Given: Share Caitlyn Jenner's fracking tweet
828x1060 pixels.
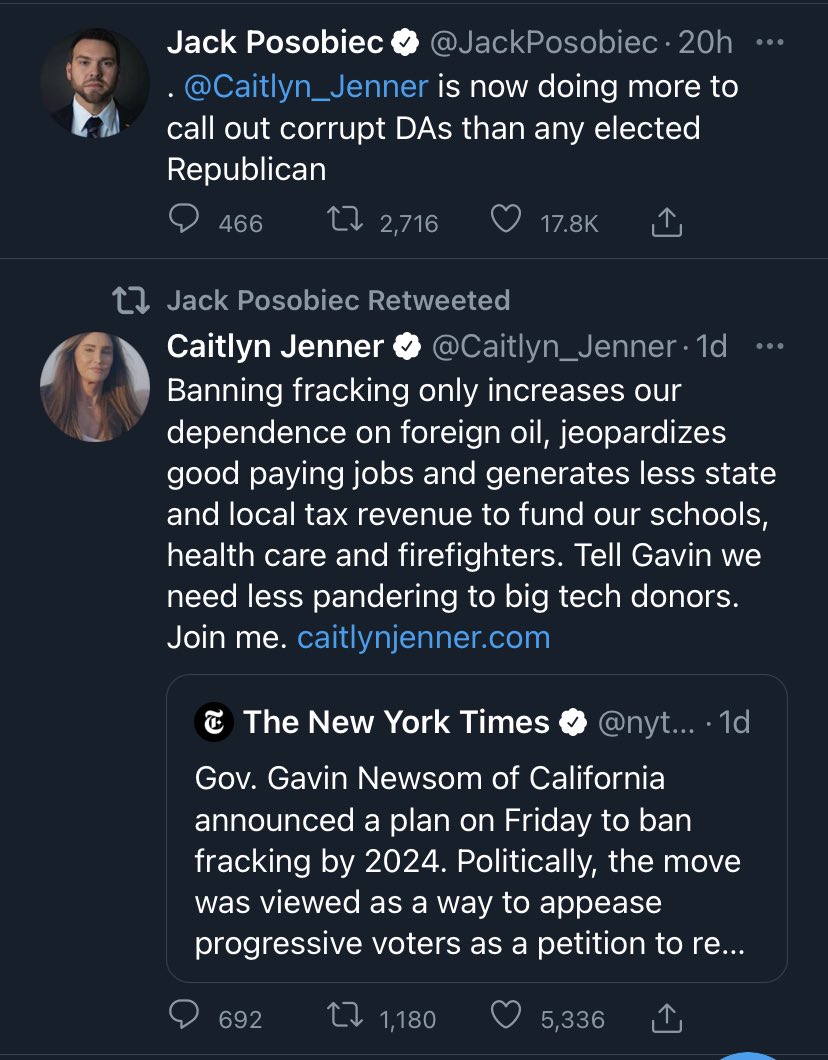Looking at the screenshot, I should coord(666,1018).
